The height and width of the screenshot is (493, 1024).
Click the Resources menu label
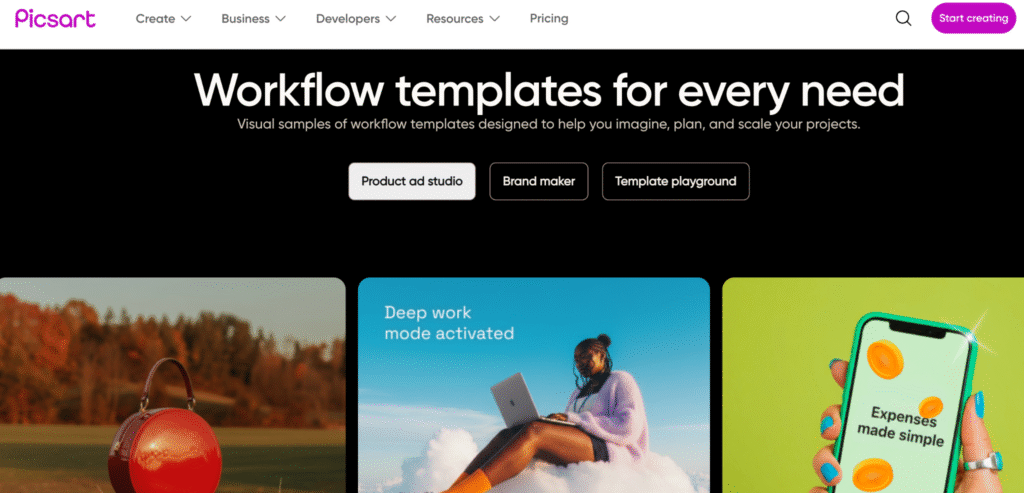455,18
